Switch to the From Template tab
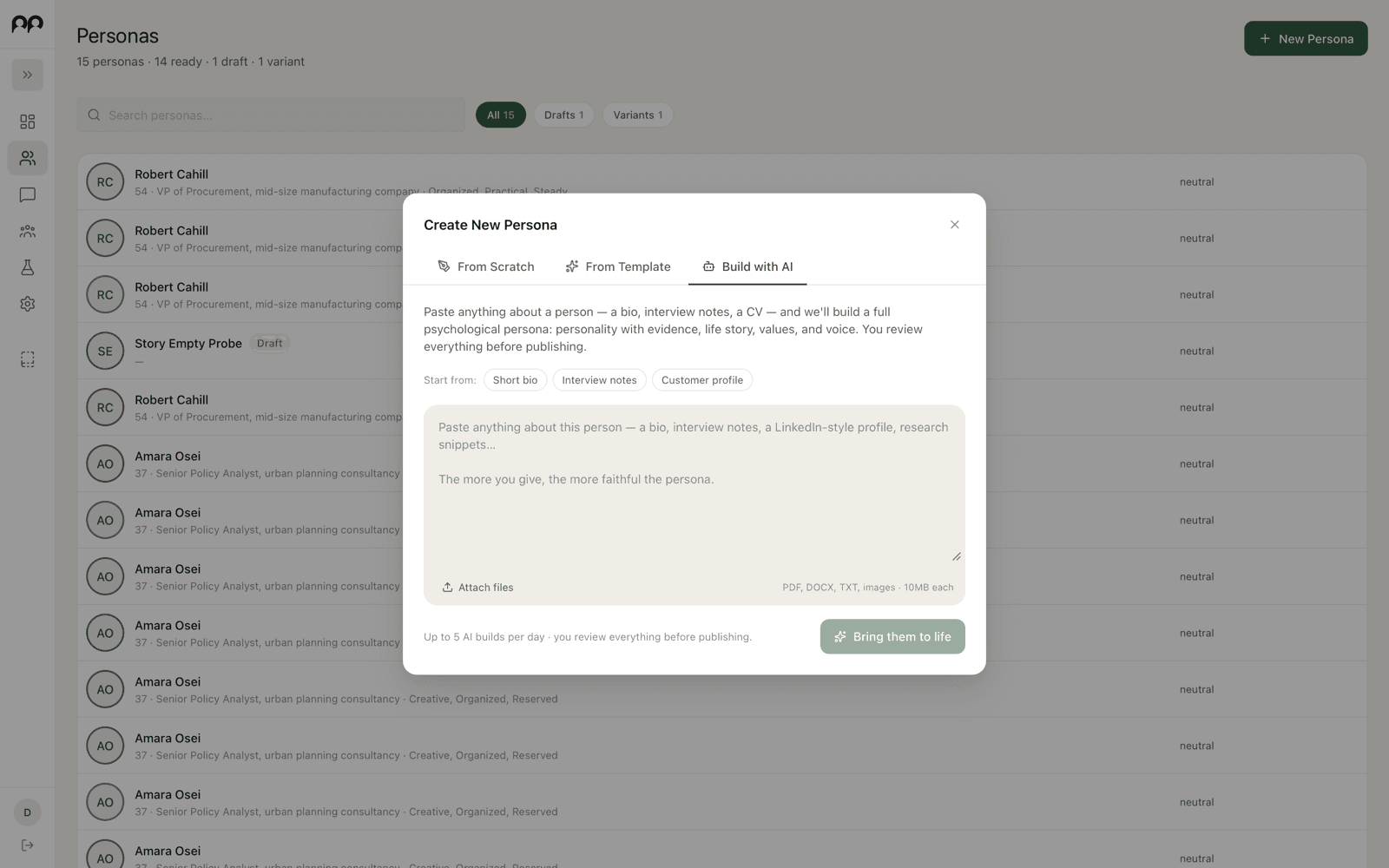Screen dimensions: 1389x868 pos(618,266)
